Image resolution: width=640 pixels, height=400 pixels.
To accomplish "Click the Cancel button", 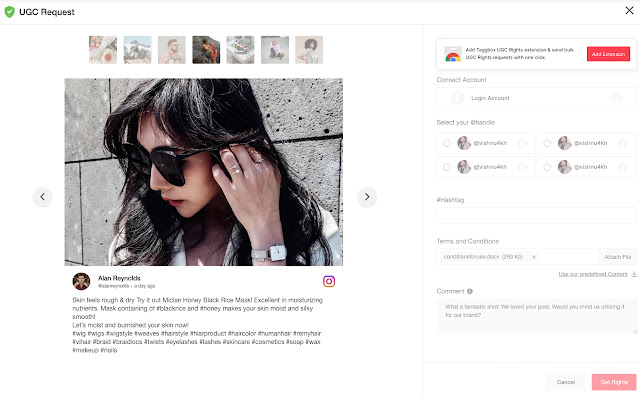I will [x=566, y=382].
